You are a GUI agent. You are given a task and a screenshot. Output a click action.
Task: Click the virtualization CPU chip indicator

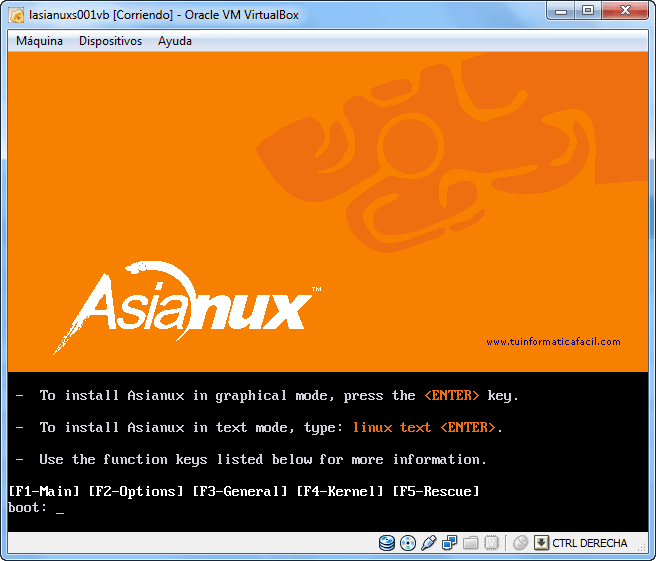491,543
